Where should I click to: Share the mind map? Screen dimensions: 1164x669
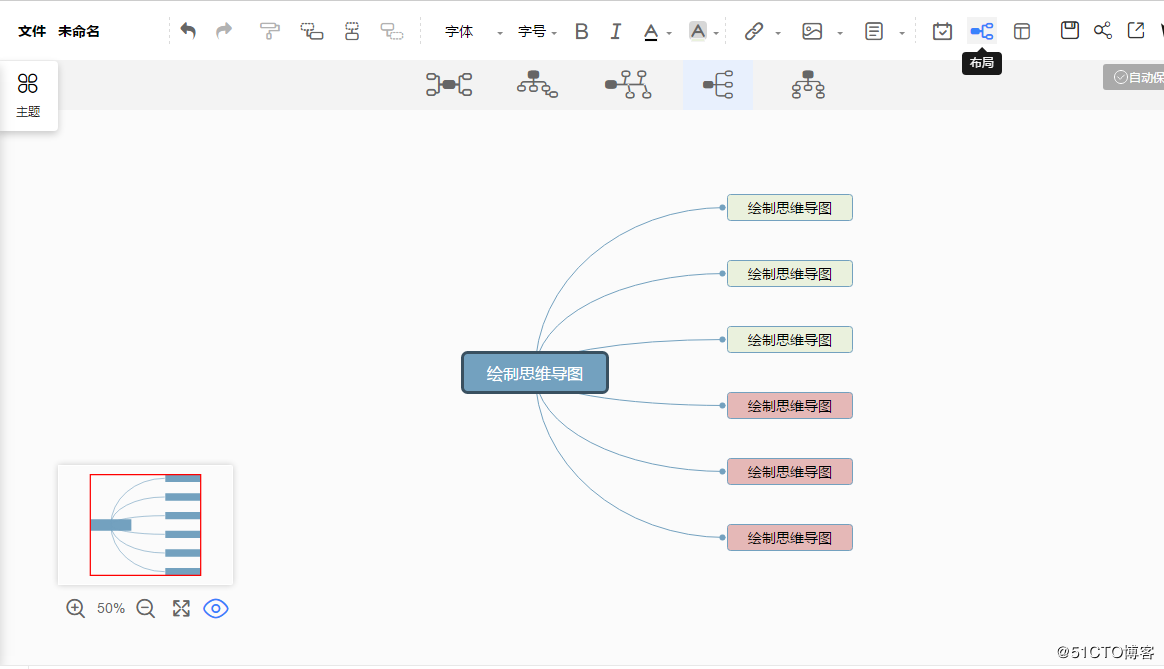1102,30
